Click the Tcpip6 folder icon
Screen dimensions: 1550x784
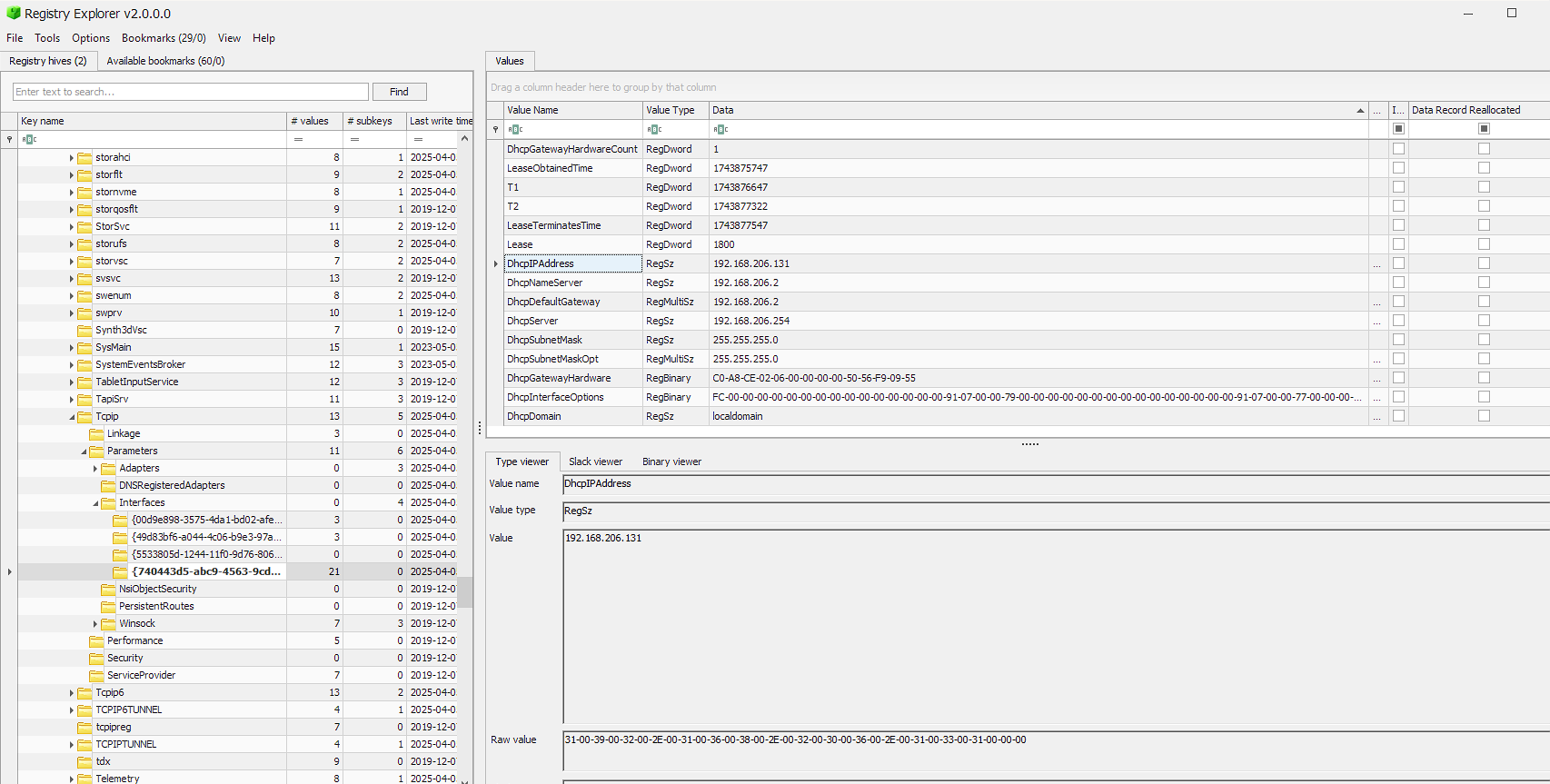point(84,692)
